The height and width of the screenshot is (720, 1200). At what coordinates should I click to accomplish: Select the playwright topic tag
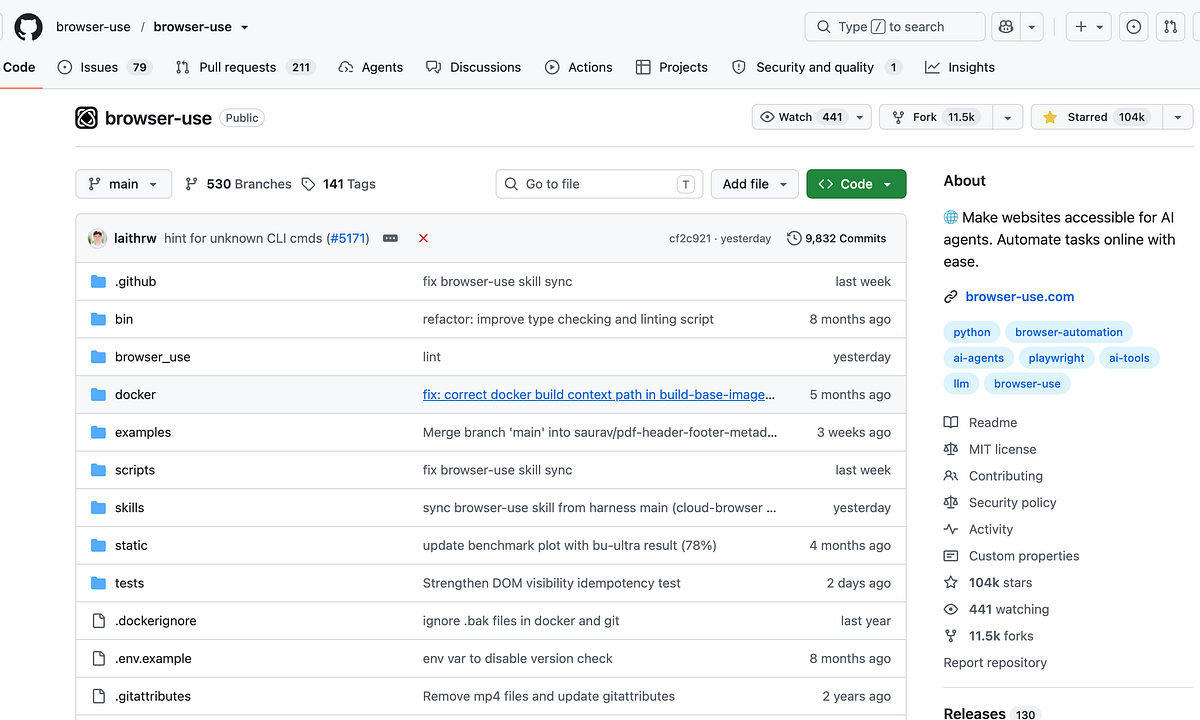coord(1057,358)
